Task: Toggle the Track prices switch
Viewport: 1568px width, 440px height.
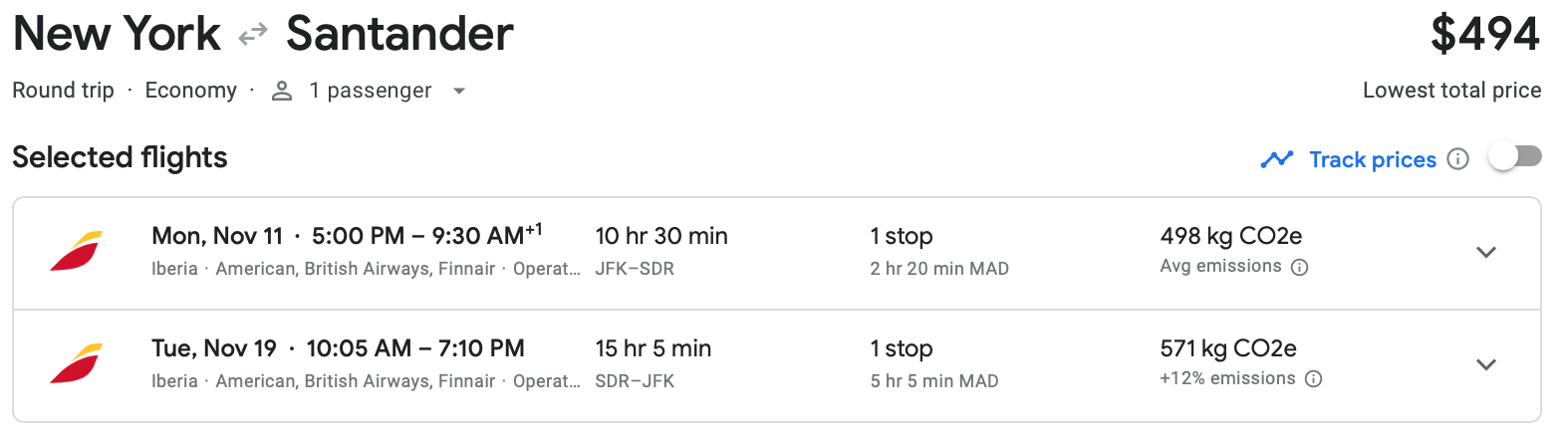Action: pyautogui.click(x=1514, y=157)
